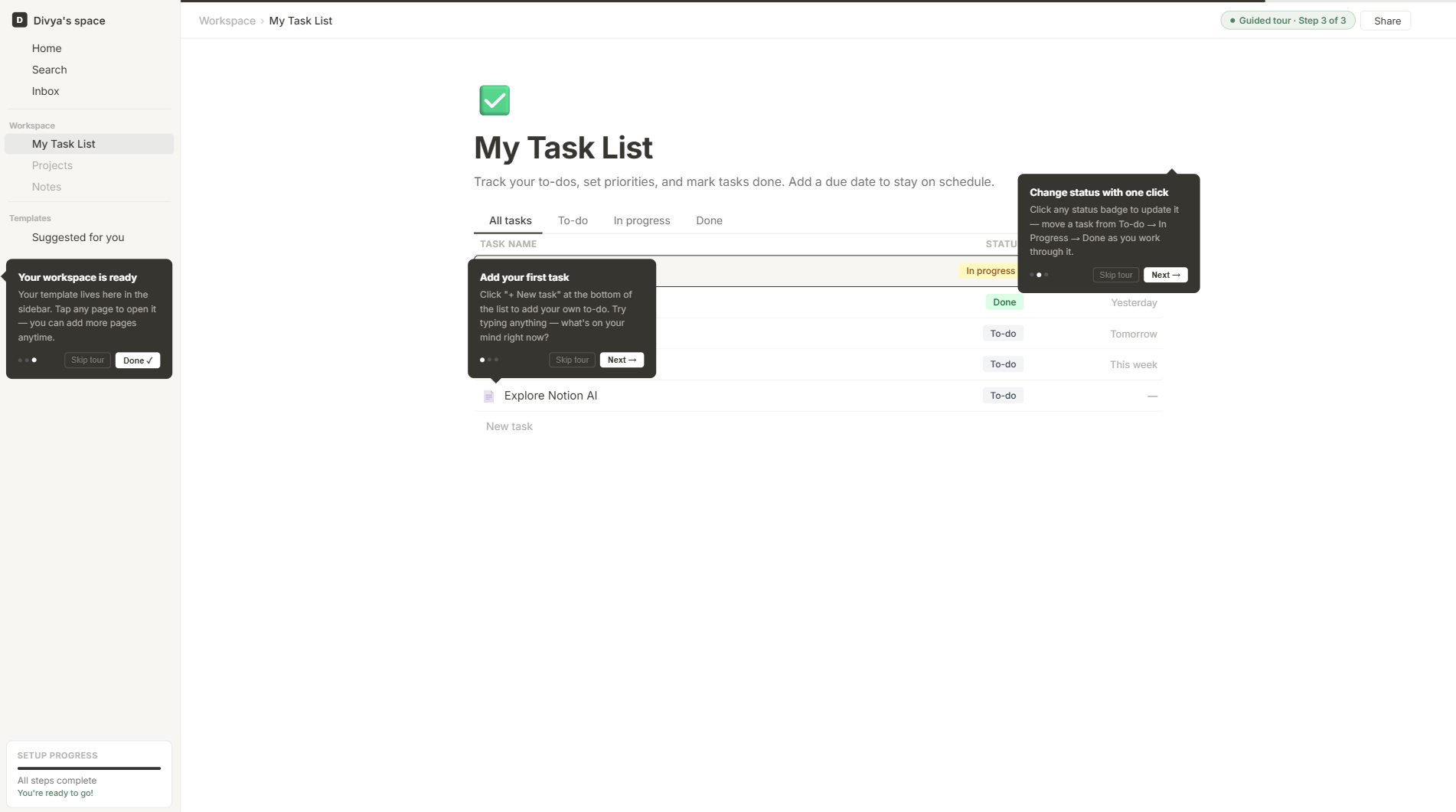The width and height of the screenshot is (1456, 812).
Task: Click the green Done status badge
Action: click(1004, 302)
